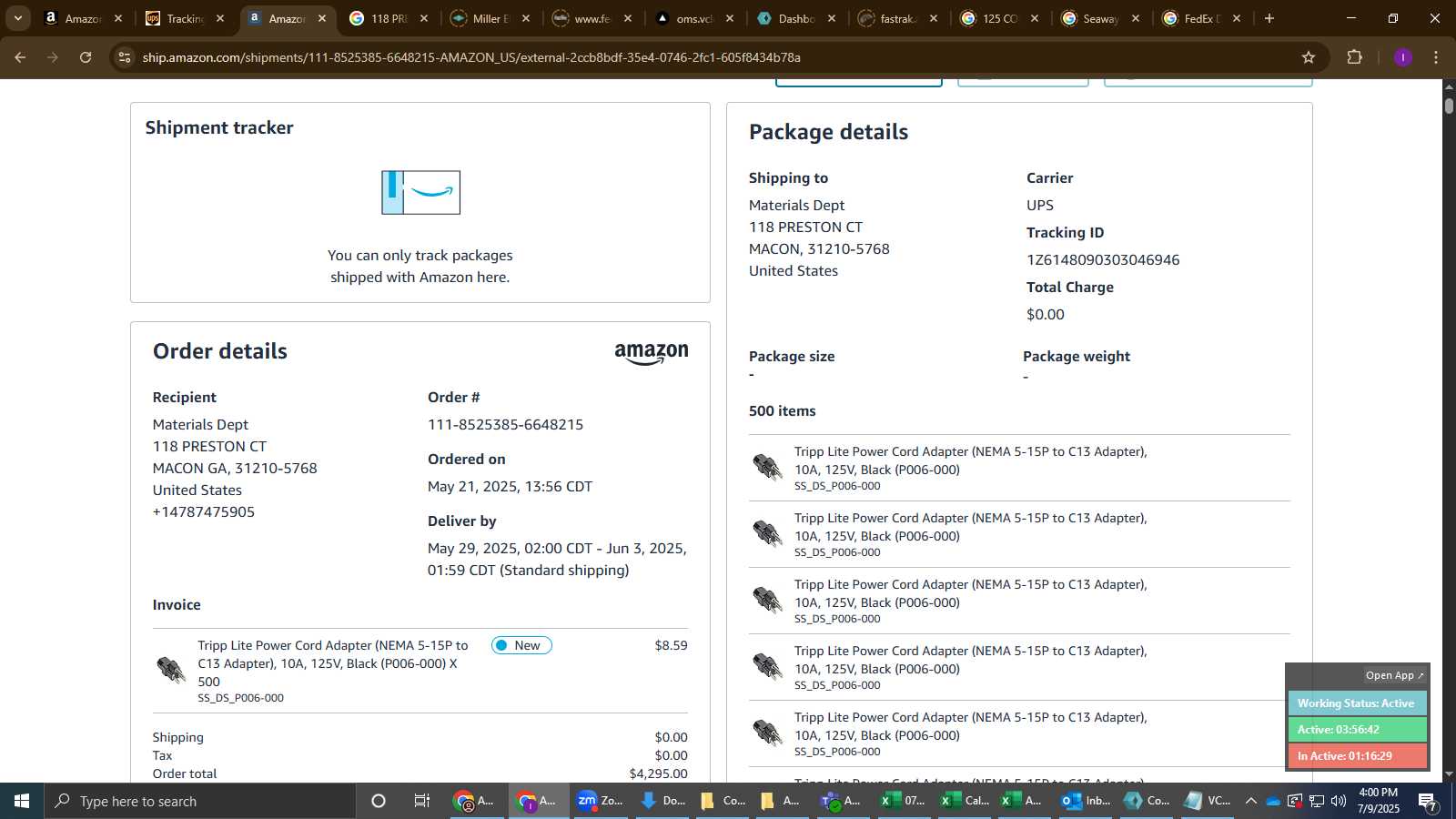Click the 500 items heading
Viewport: 1456px width, 819px height.
[x=783, y=410]
